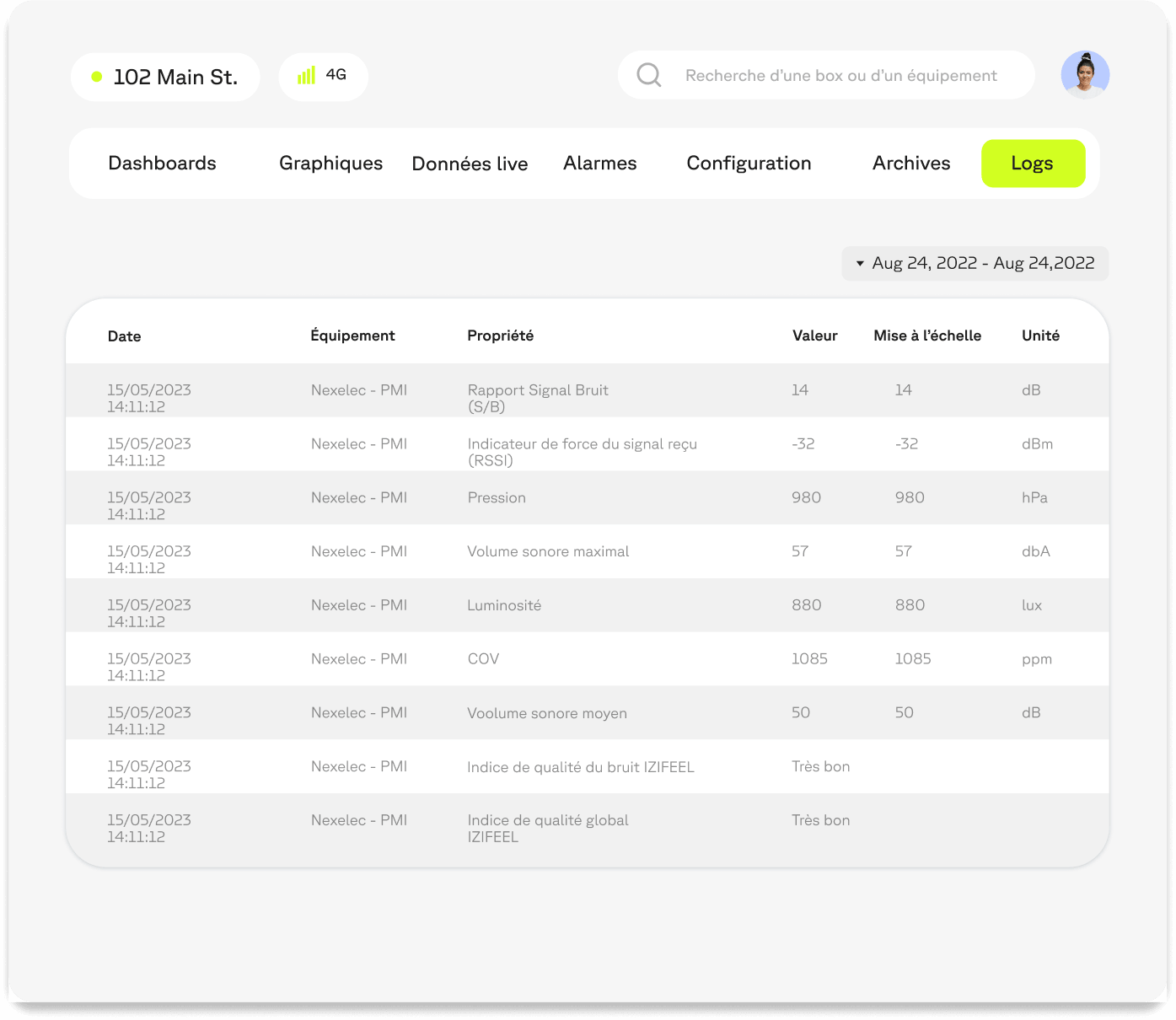Viewport: 1176px width, 1020px height.
Task: Select the active Logs tab
Action: (x=1033, y=163)
